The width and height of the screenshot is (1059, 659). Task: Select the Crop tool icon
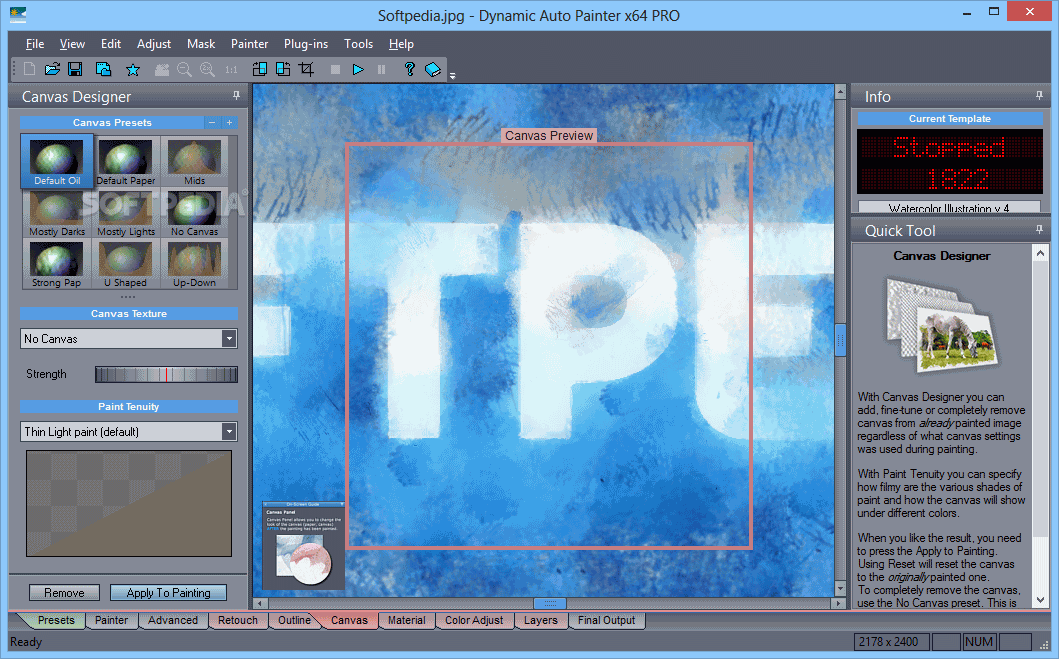[307, 69]
